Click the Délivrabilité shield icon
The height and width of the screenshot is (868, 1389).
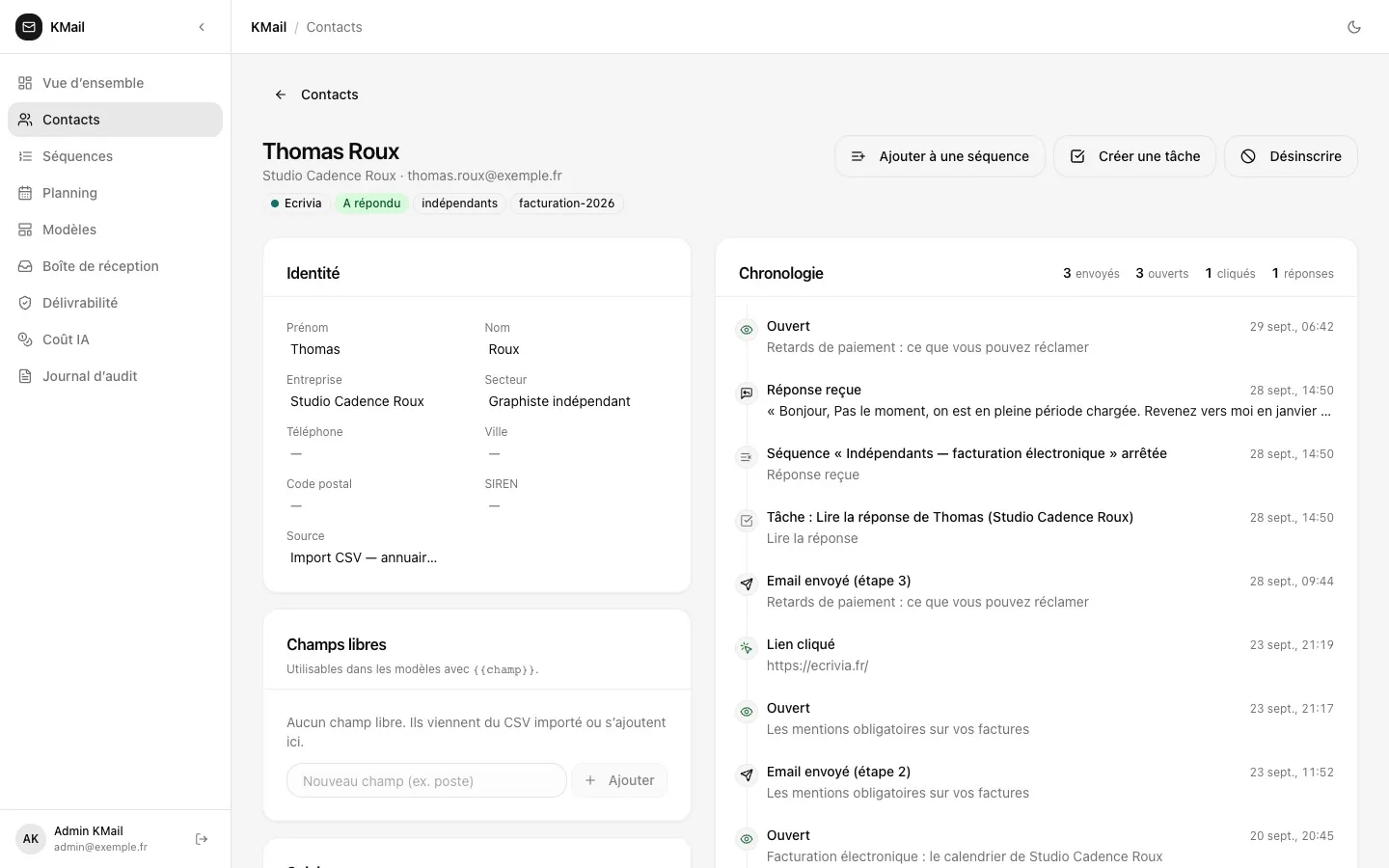(x=25, y=303)
